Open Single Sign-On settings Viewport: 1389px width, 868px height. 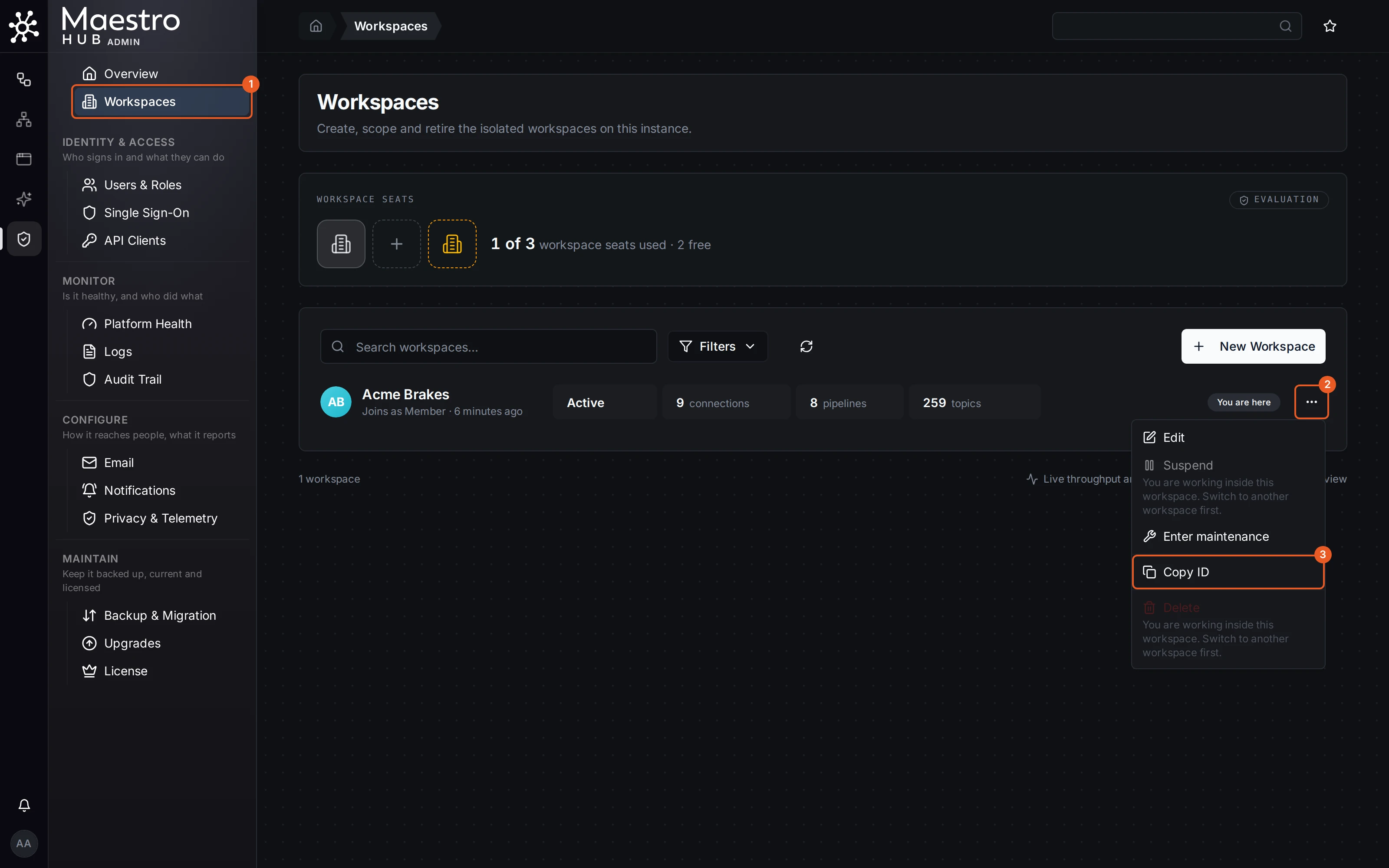tap(162, 212)
